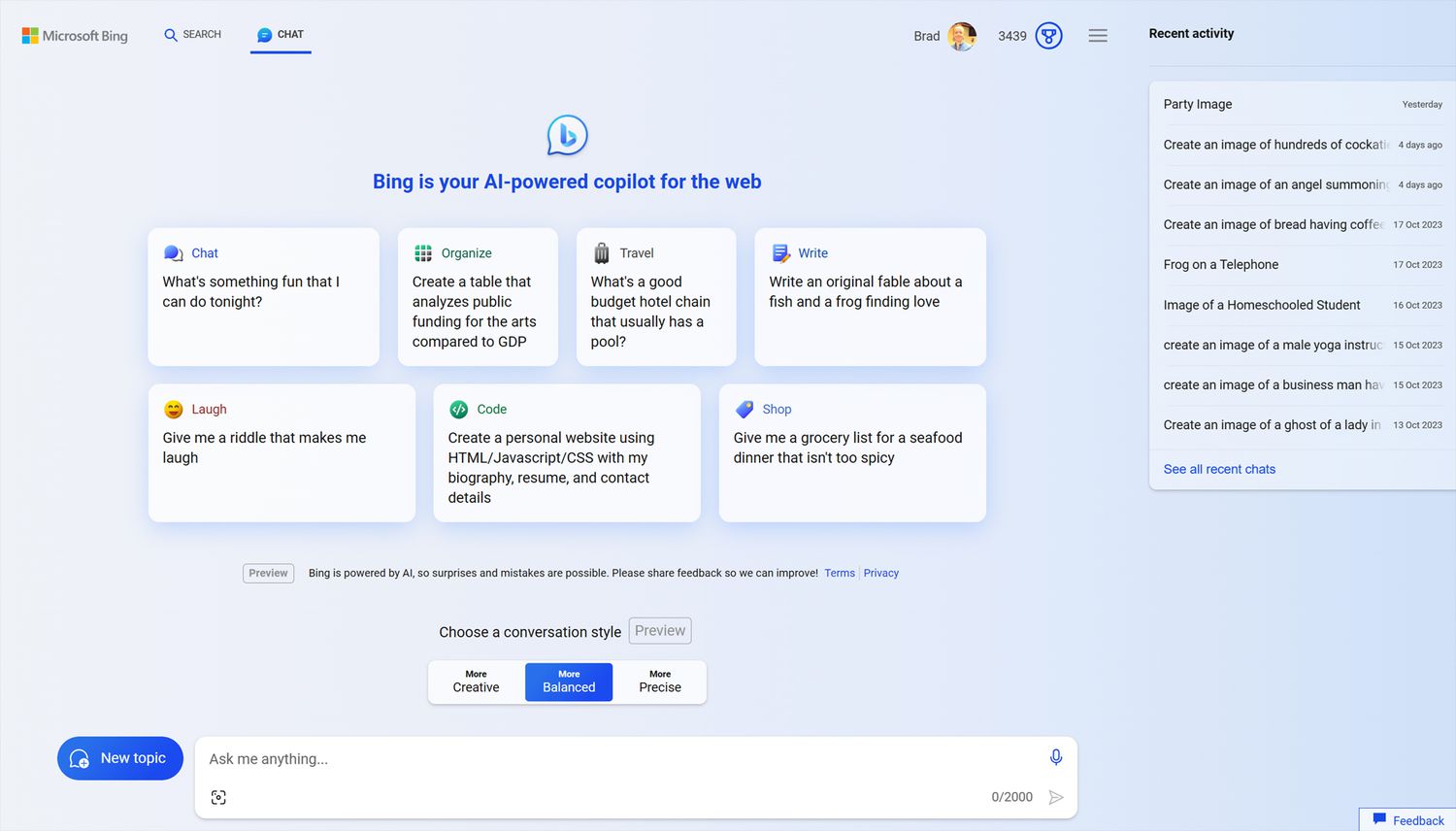Open the hamburger menu icon
The image size is (1456, 831).
(x=1098, y=36)
